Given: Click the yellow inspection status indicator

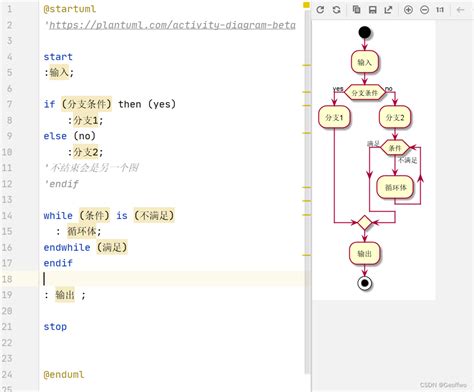Looking at the screenshot, I should point(306,5).
